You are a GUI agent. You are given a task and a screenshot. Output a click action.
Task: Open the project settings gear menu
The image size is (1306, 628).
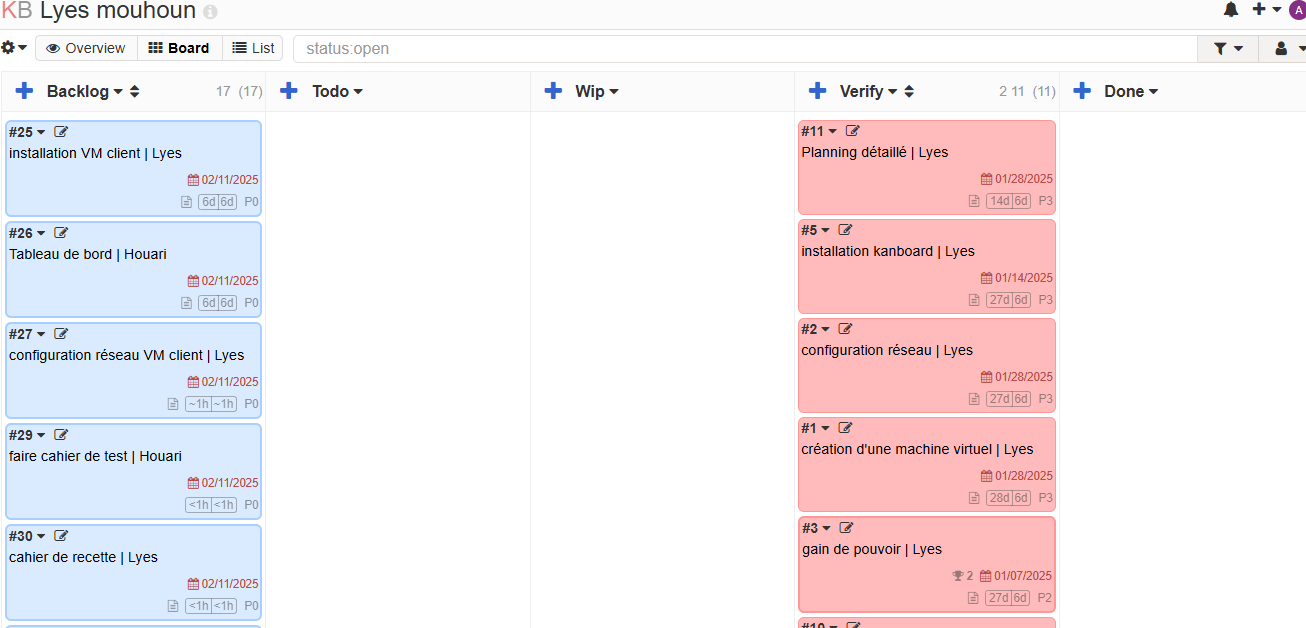tap(14, 48)
